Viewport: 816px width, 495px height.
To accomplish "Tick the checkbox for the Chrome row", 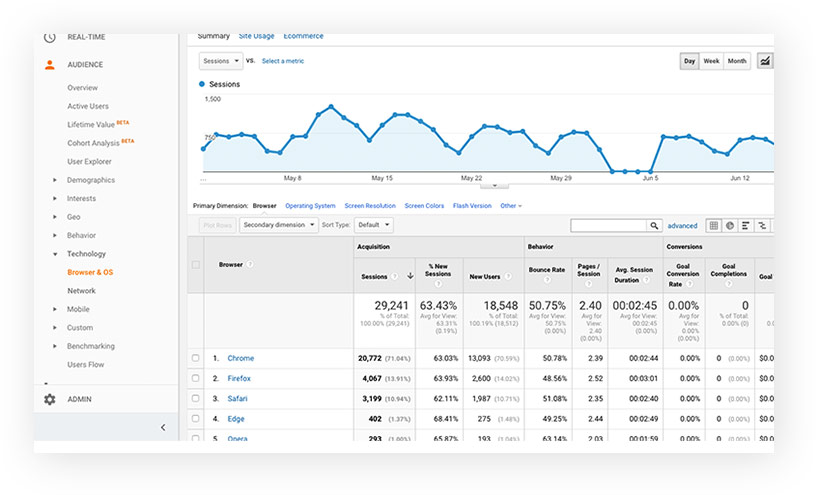I will point(196,358).
